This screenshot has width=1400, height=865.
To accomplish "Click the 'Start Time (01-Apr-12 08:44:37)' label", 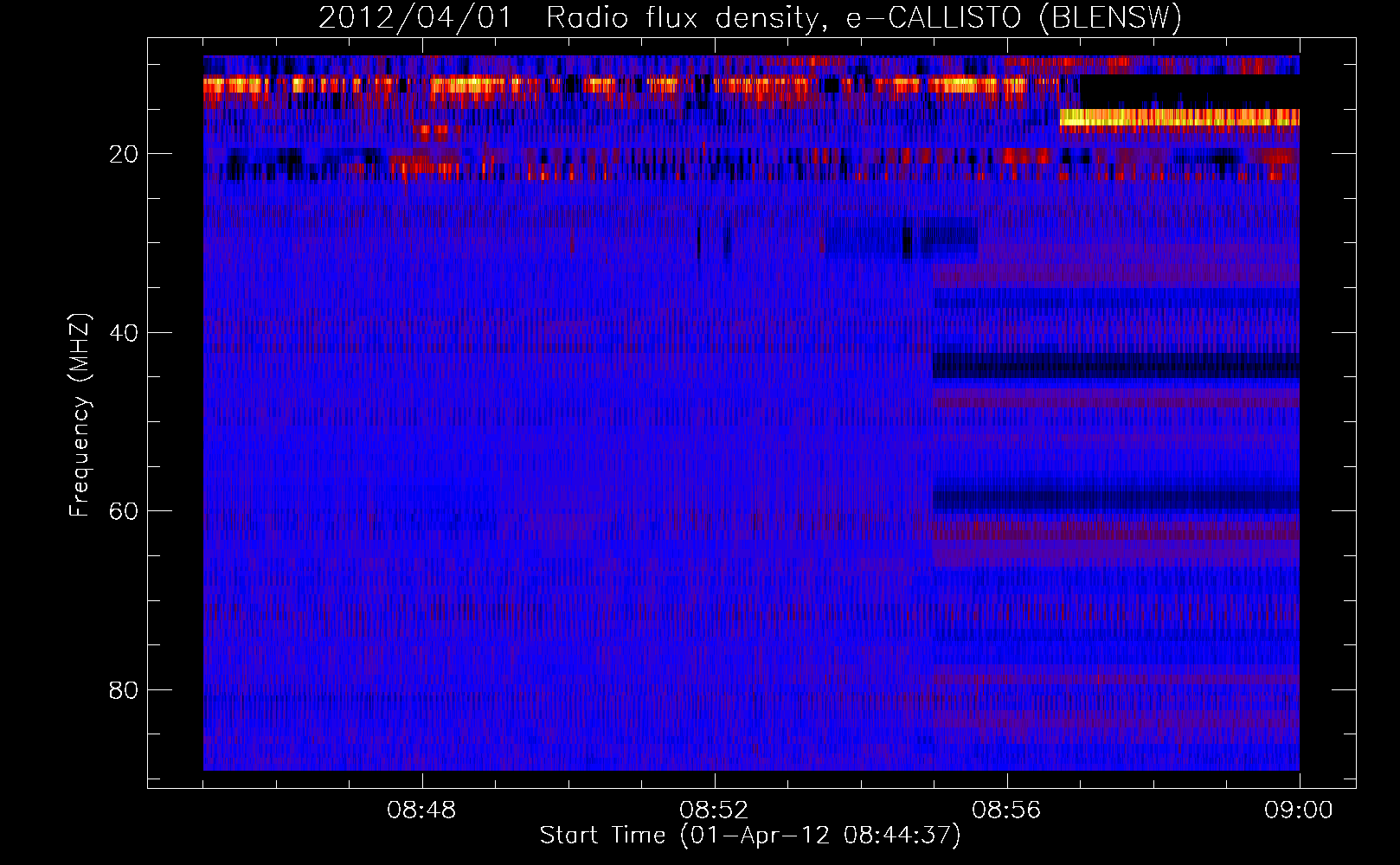I will [x=750, y=836].
